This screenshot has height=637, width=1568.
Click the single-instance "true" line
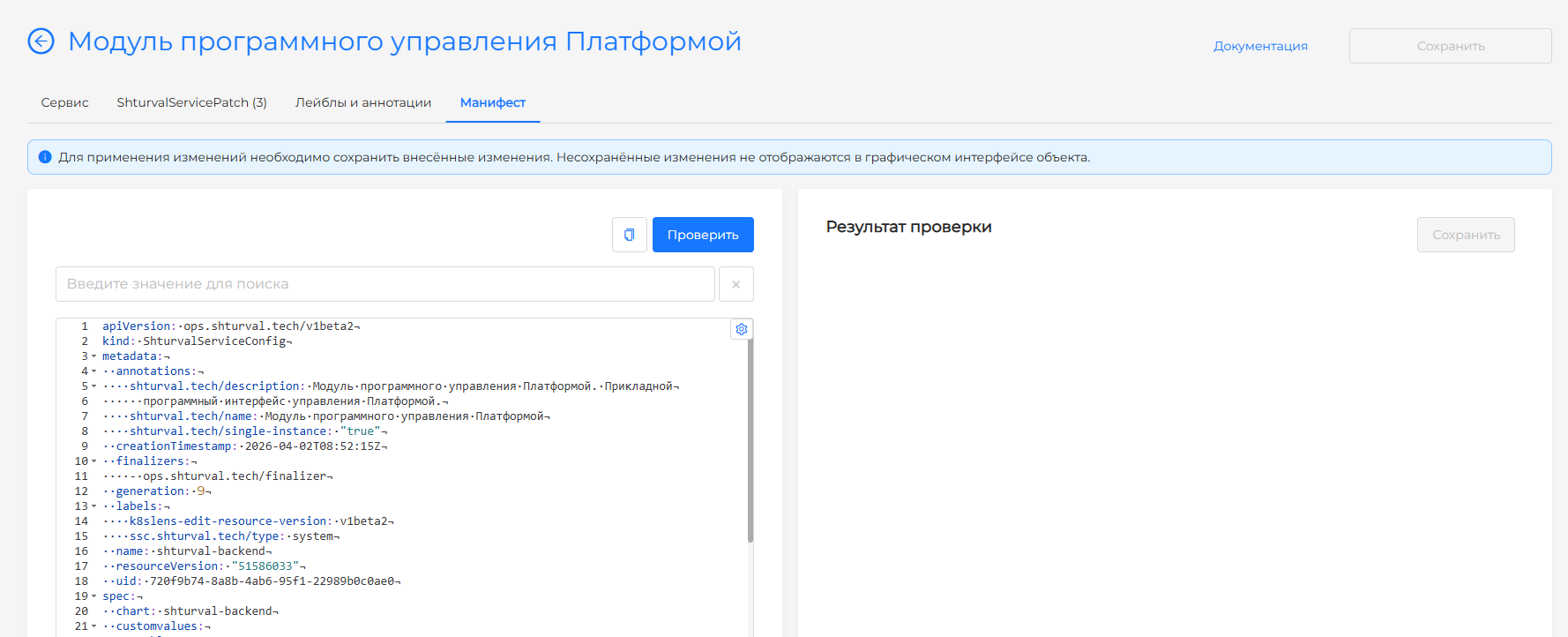tap(244, 431)
